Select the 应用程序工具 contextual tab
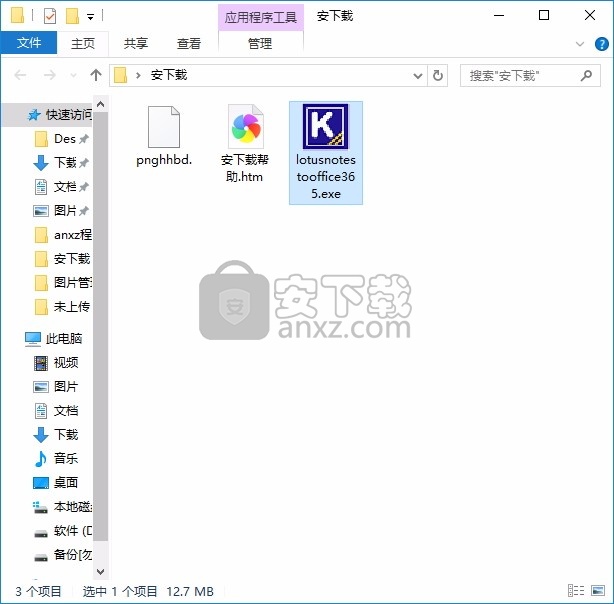This screenshot has width=614, height=604. pos(260,17)
